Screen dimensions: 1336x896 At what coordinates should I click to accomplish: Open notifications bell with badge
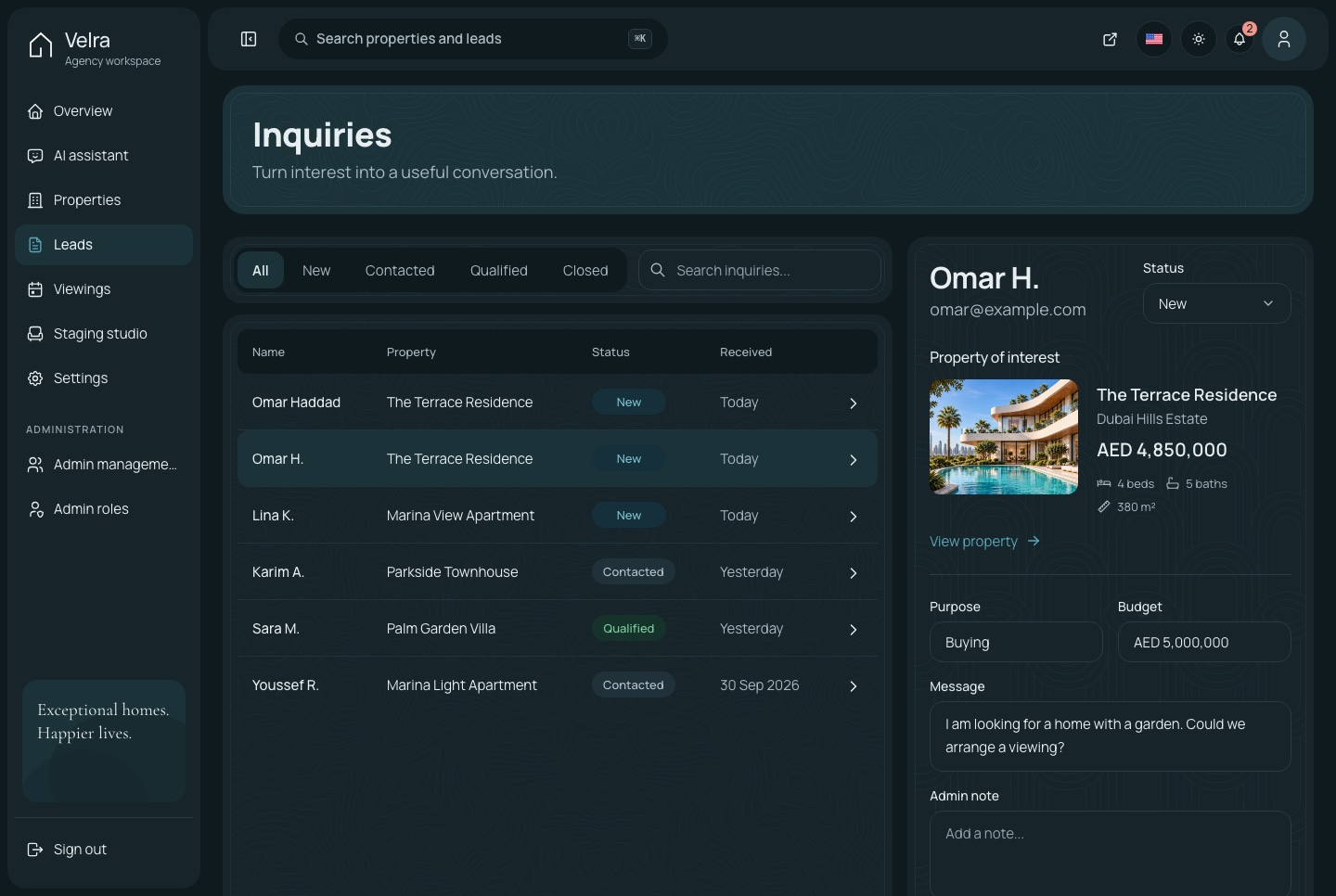coord(1240,39)
